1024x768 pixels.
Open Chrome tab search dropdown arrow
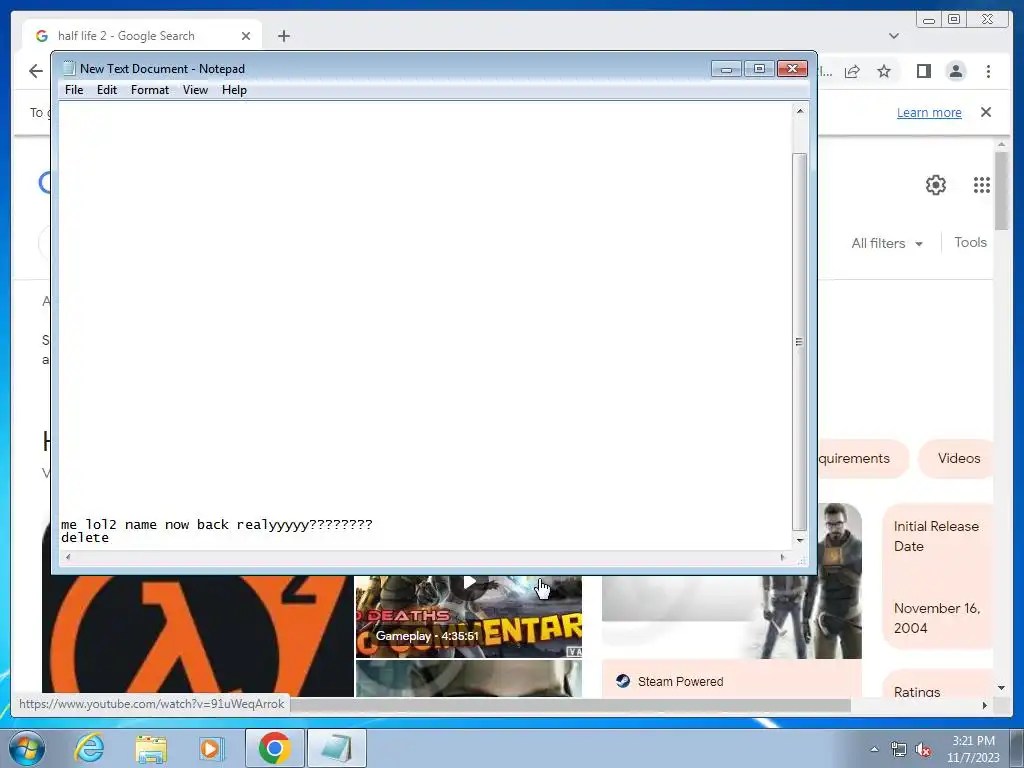[x=893, y=36]
